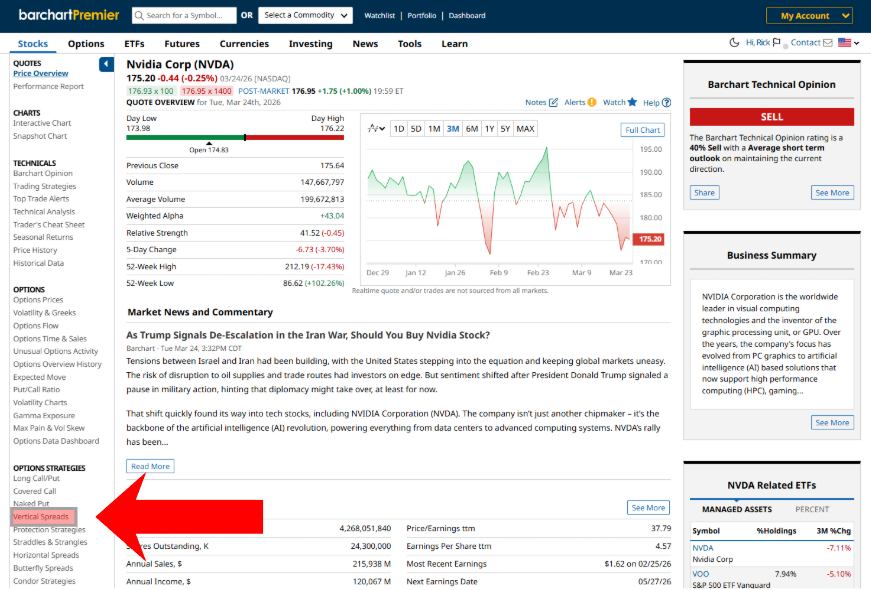Click the barchart Premier logo
The image size is (871, 590).
(69, 15)
